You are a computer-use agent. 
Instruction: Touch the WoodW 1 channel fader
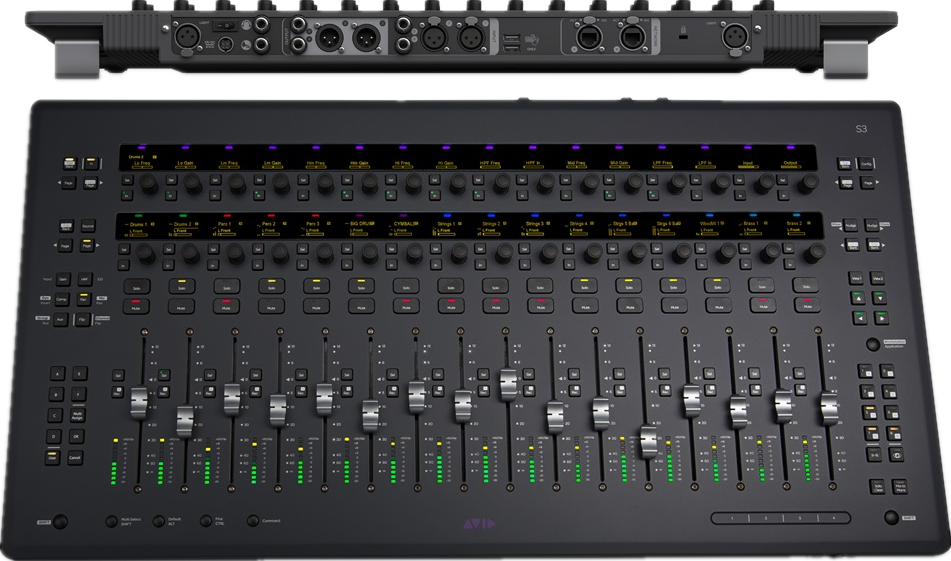pyautogui.click(x=738, y=412)
